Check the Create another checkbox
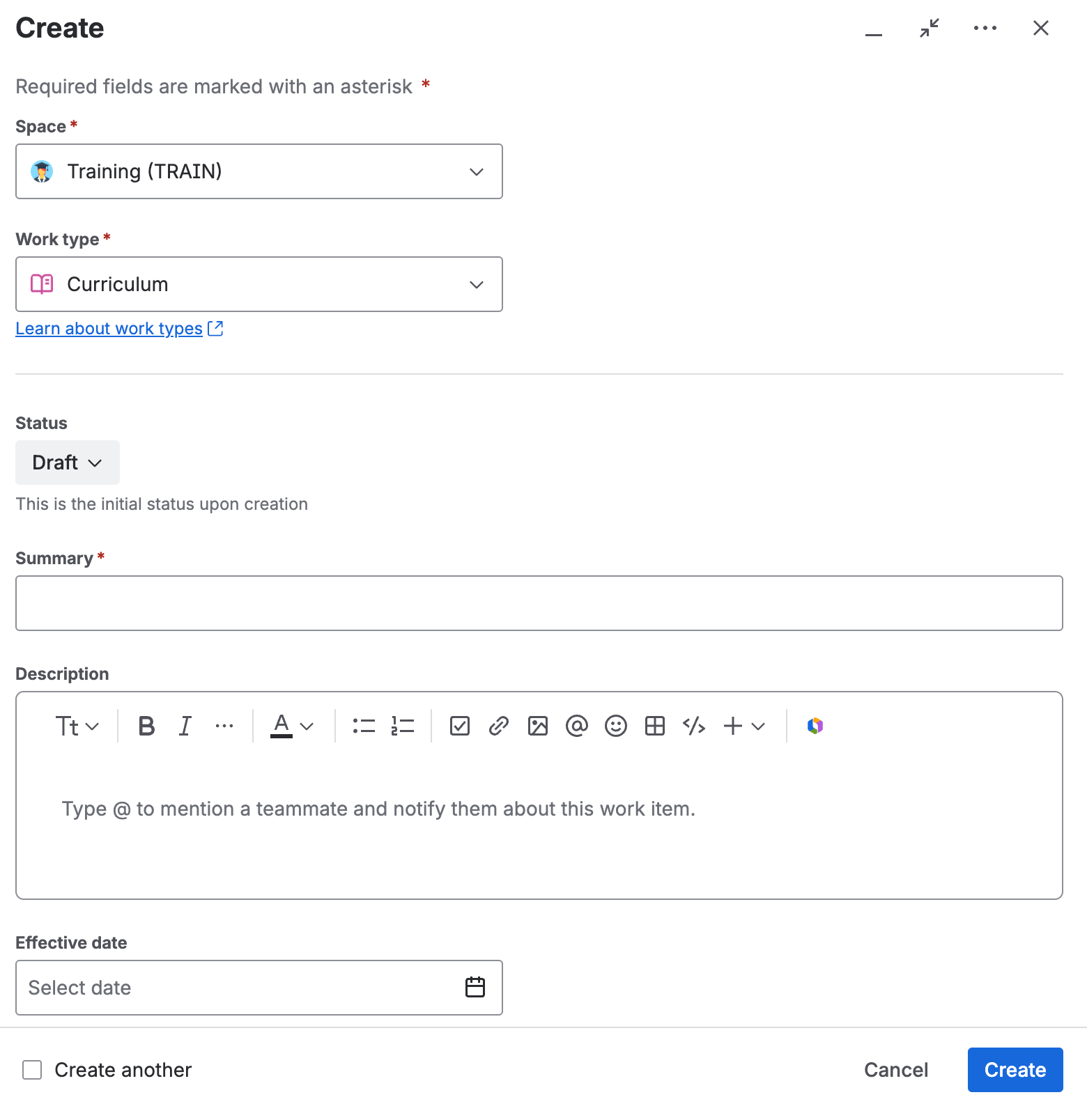This screenshot has height=1120, width=1087. (x=32, y=1070)
